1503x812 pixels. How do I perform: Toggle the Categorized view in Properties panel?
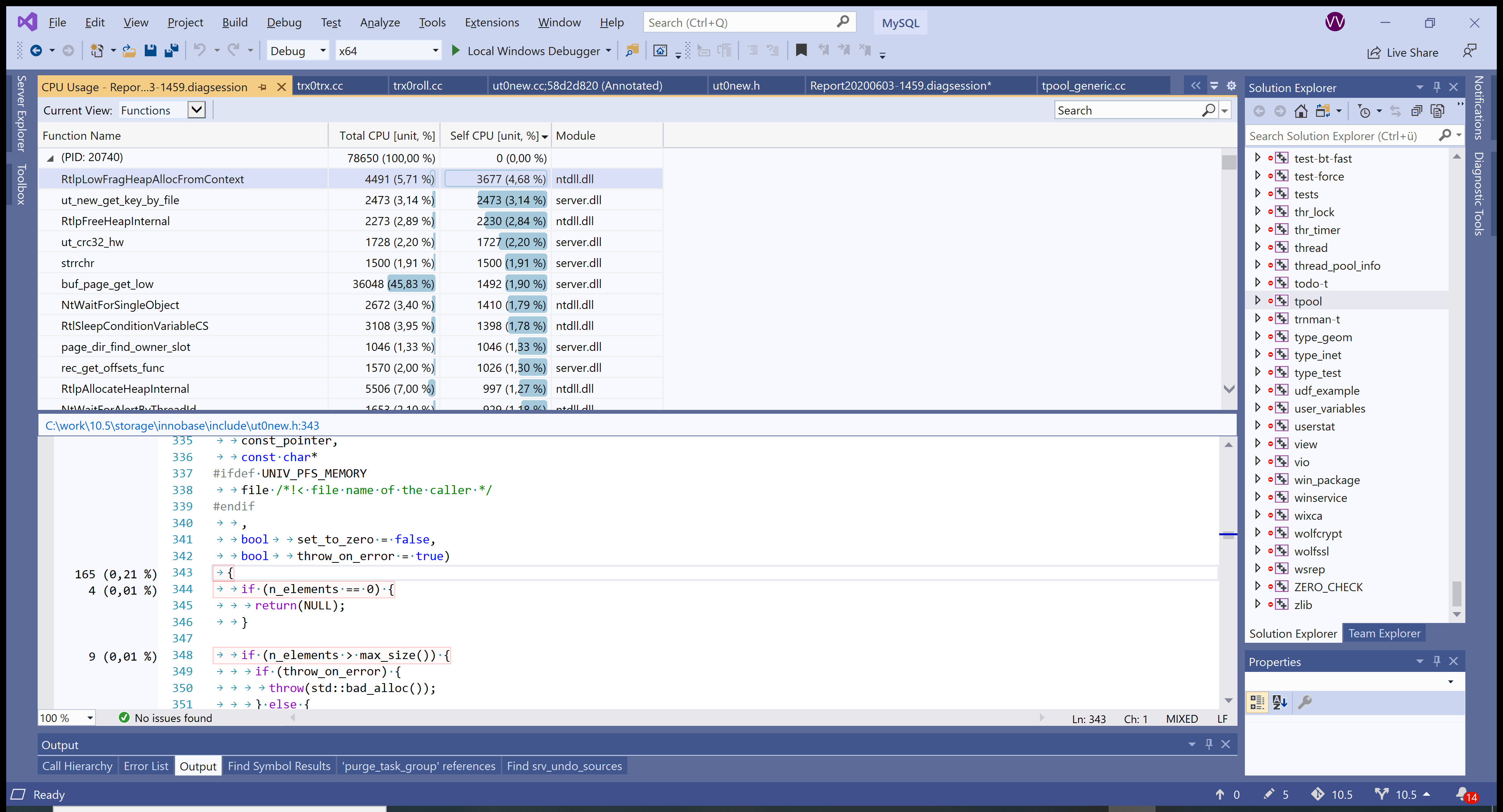click(x=1257, y=702)
